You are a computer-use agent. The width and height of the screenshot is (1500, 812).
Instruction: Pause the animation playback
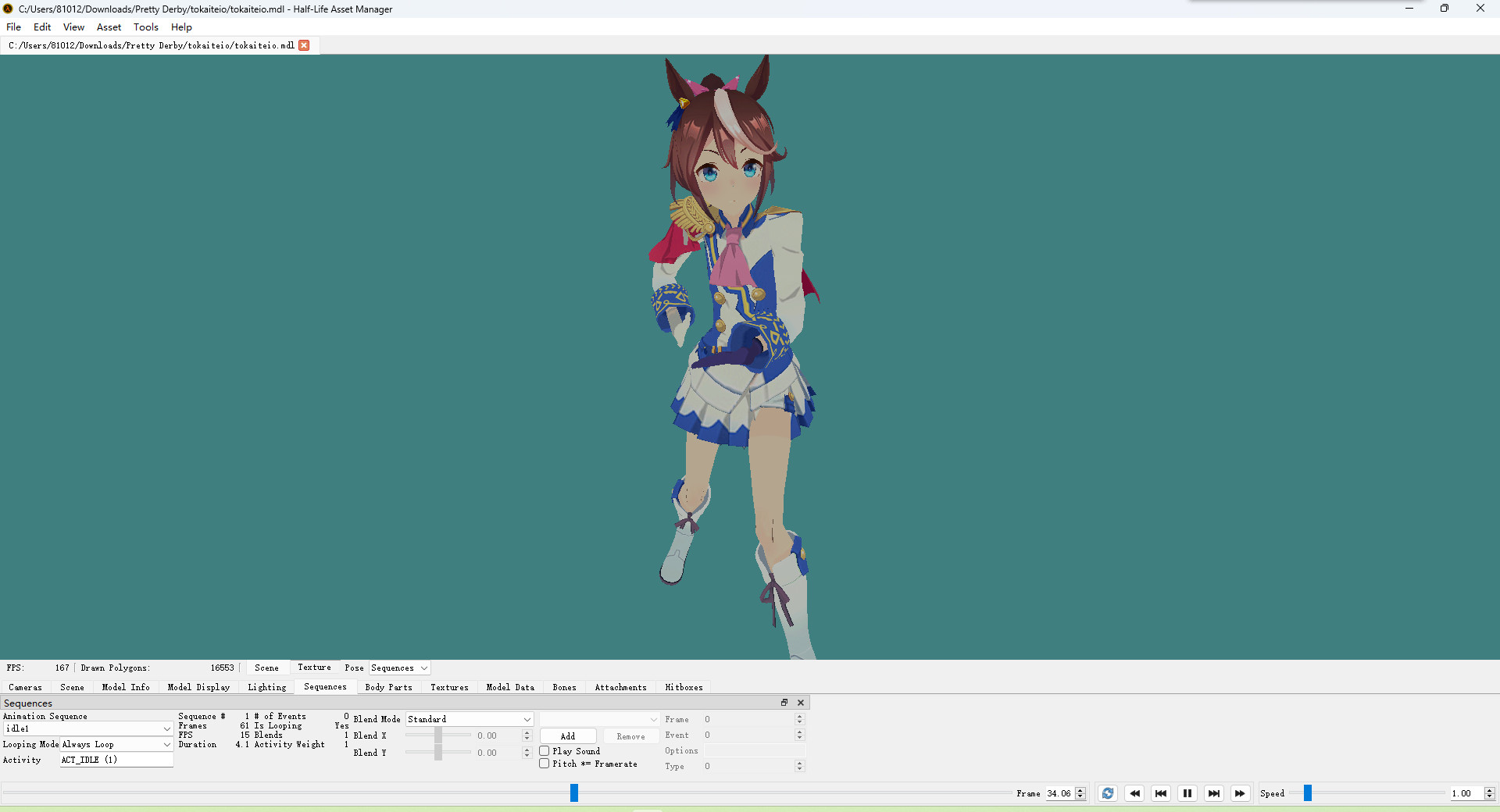pyautogui.click(x=1187, y=793)
